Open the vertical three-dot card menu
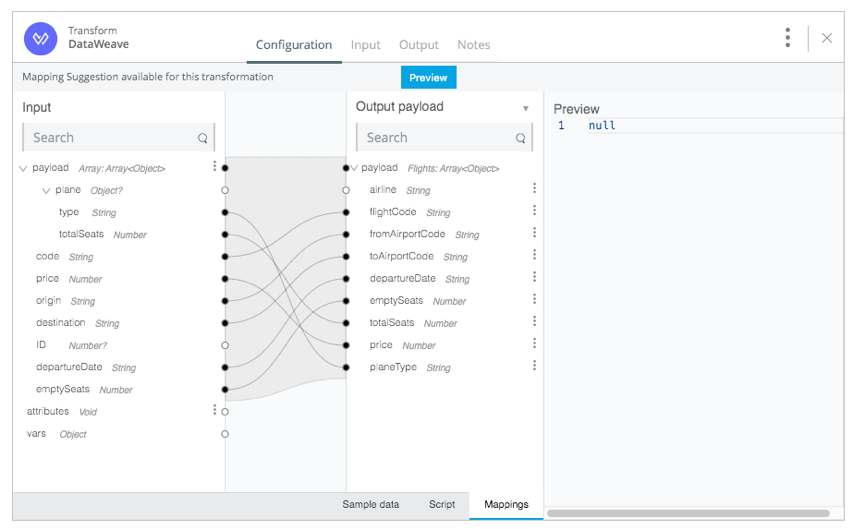Viewport: 852px width, 529px height. pyautogui.click(x=787, y=37)
